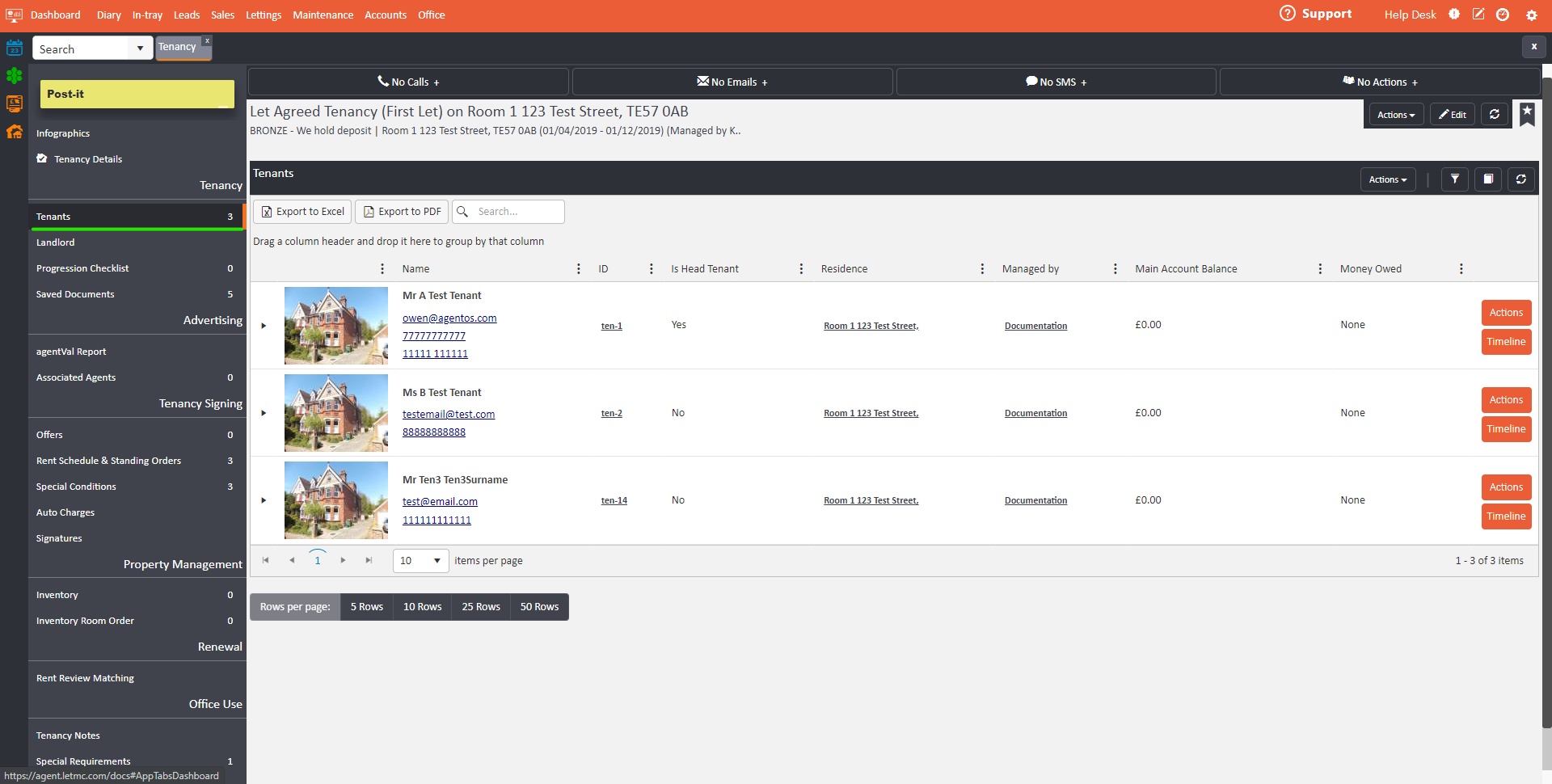This screenshot has width=1552, height=784.
Task: Open email link owen@agentos.com
Action: [x=449, y=318]
